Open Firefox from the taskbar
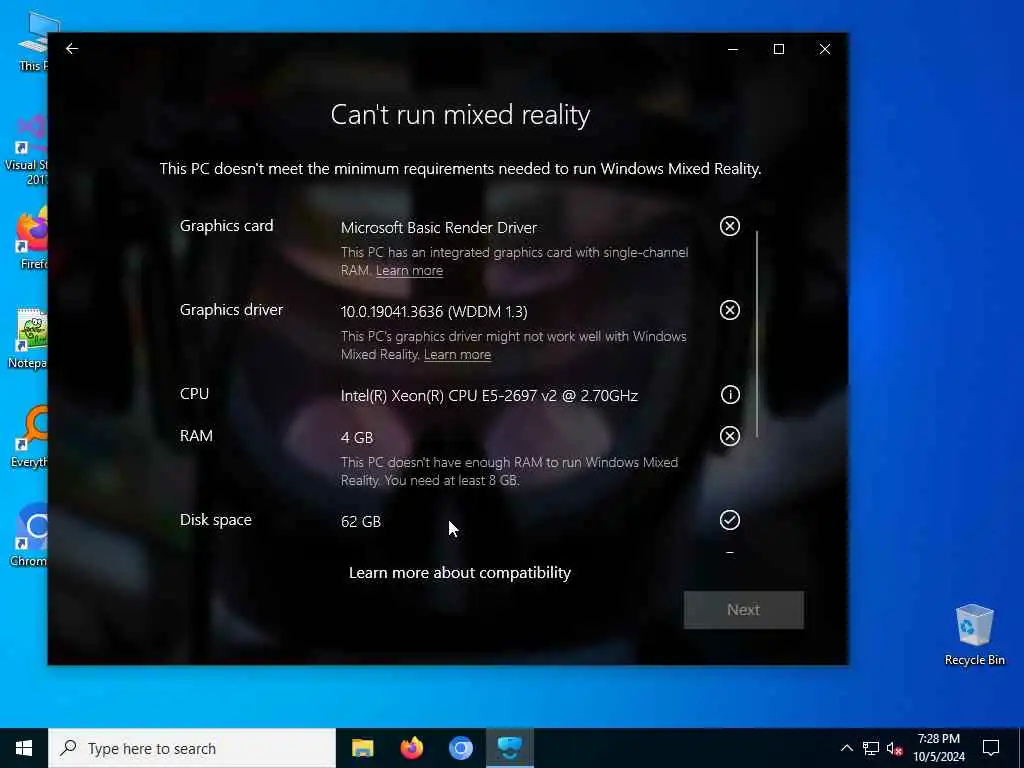 [x=411, y=748]
